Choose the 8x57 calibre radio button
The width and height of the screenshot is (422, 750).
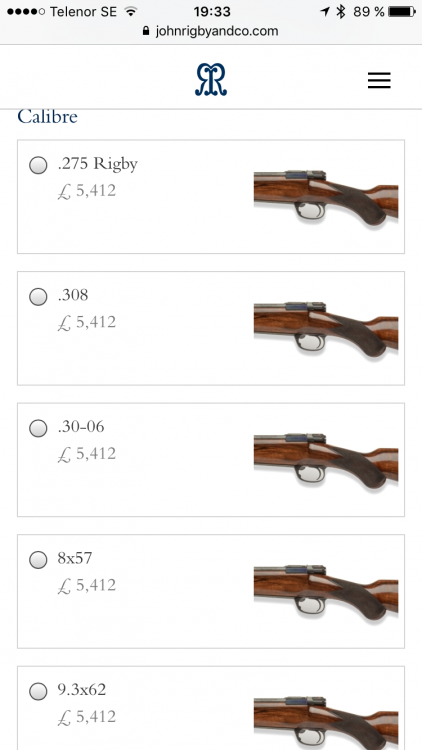coord(38,560)
